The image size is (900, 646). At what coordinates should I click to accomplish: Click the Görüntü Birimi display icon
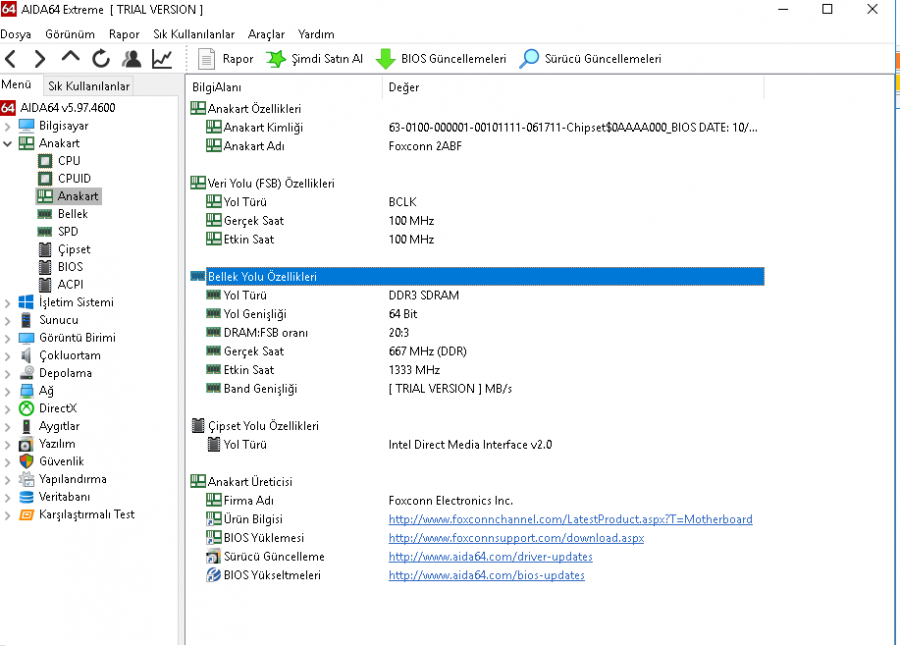pyautogui.click(x=26, y=338)
